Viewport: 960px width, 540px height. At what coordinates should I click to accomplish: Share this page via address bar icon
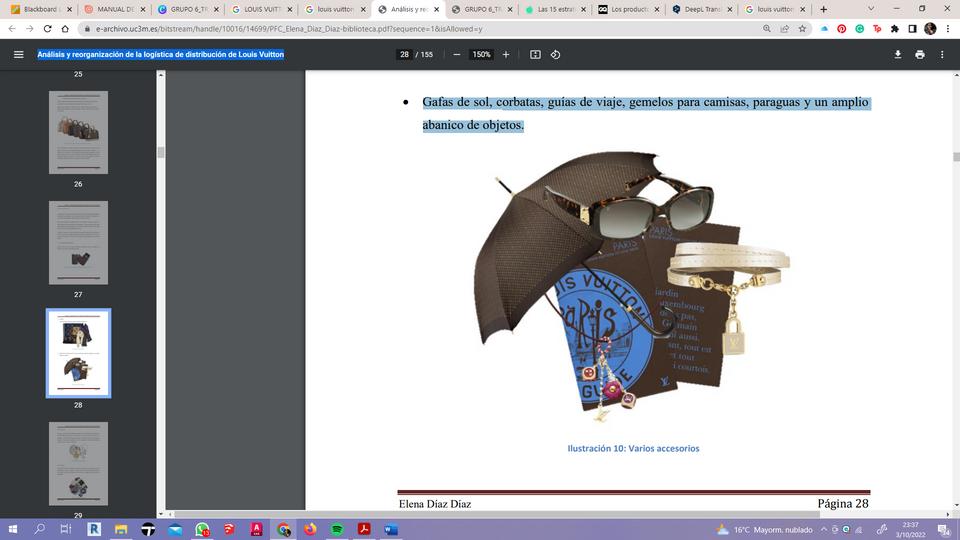click(784, 29)
